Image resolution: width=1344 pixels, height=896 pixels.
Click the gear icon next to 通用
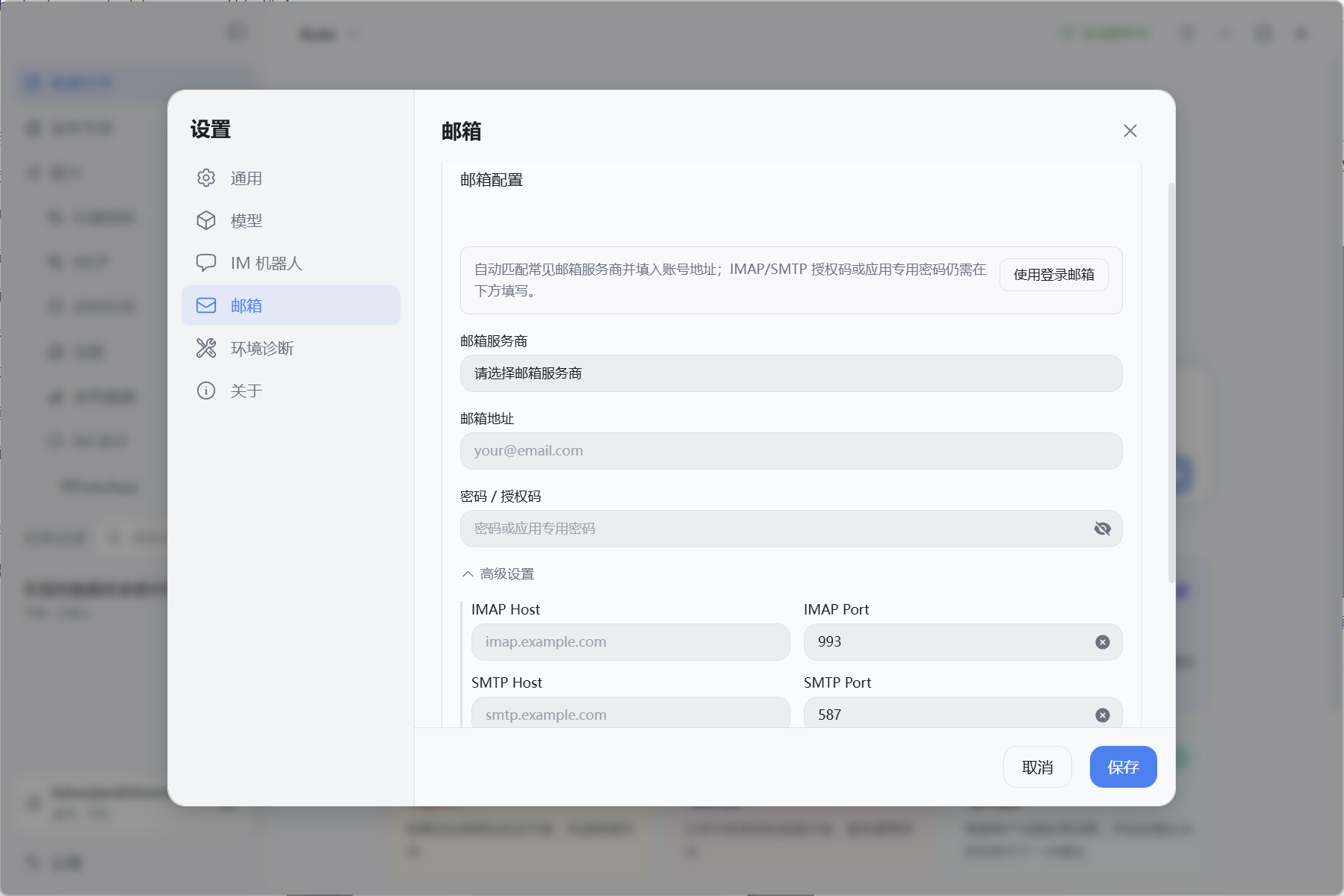pos(206,178)
